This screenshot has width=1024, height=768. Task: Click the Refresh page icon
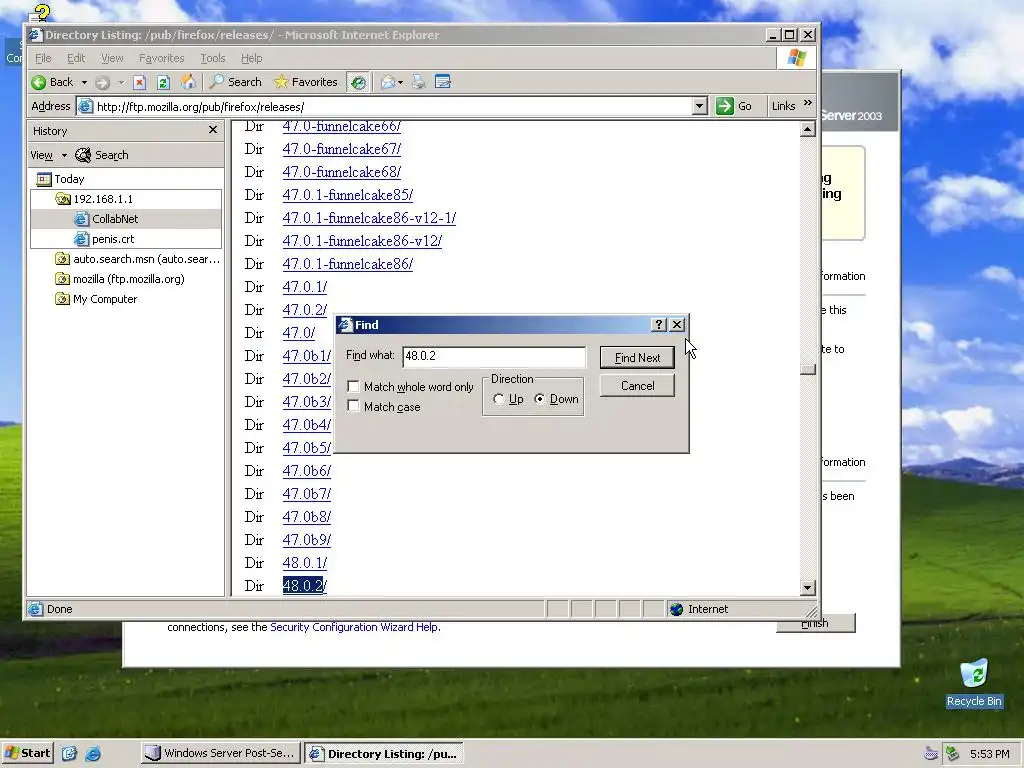pyautogui.click(x=163, y=82)
